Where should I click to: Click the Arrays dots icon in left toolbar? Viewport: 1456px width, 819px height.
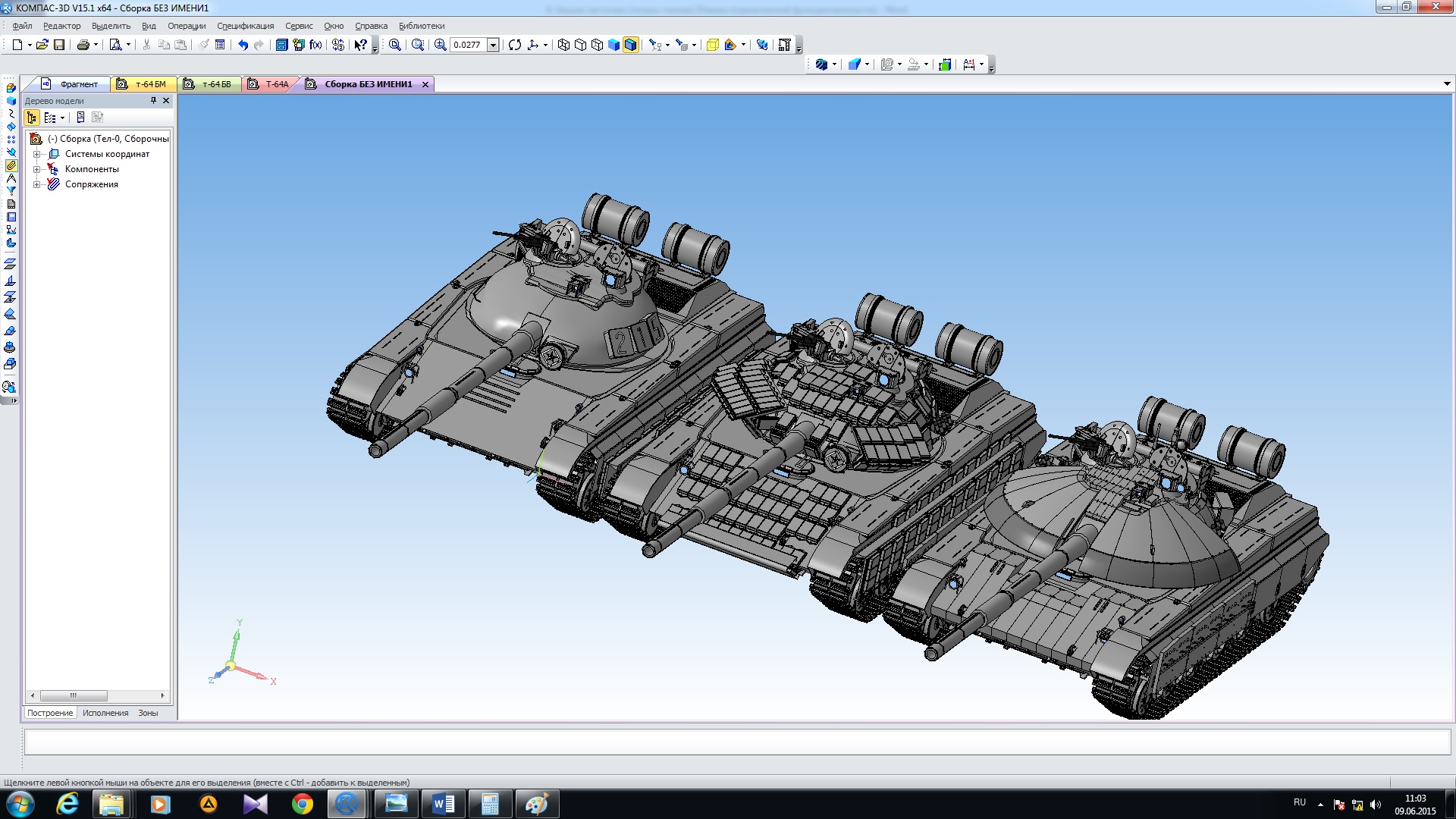(11, 140)
